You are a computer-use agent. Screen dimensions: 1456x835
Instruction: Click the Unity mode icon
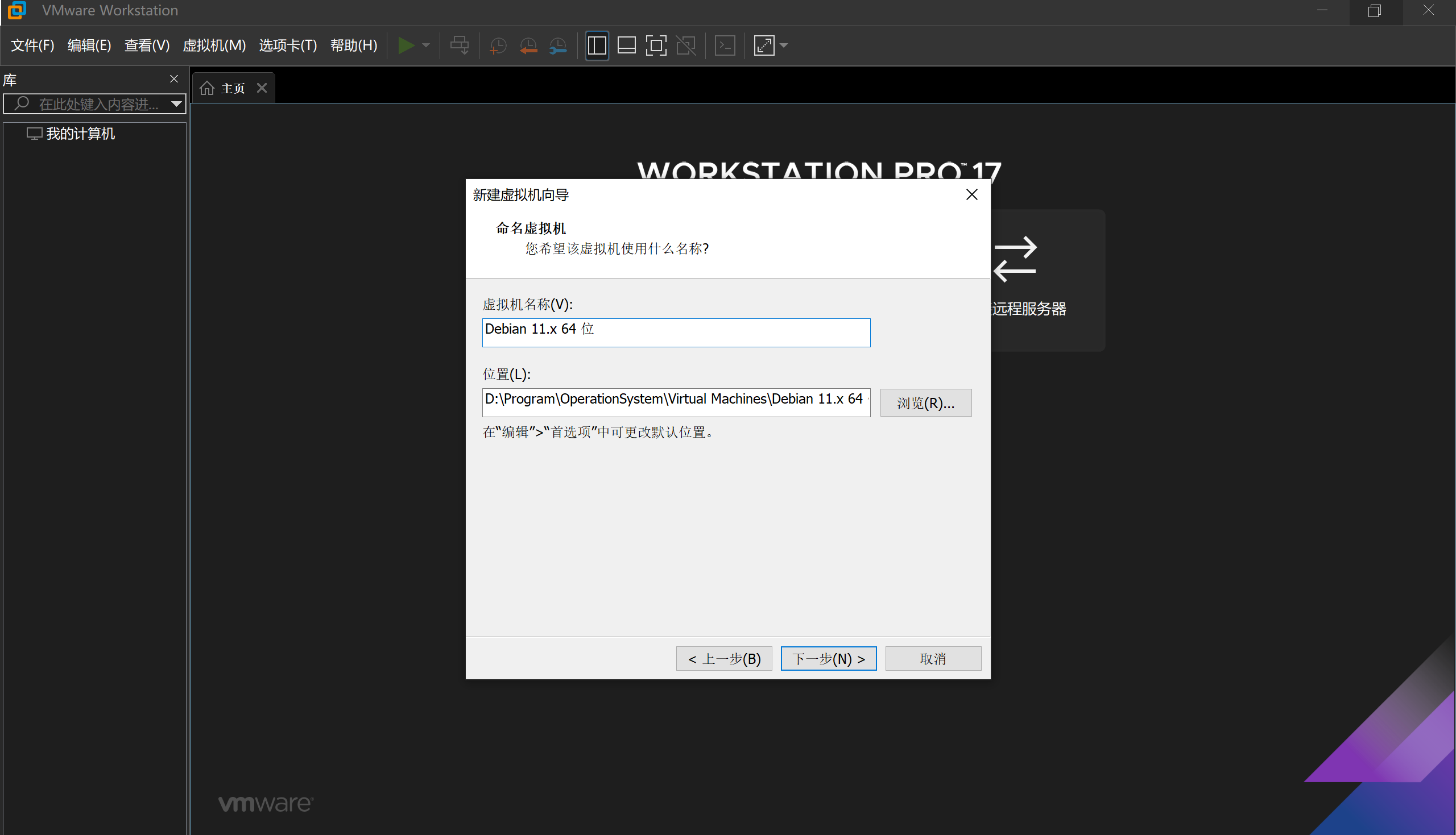pyautogui.click(x=685, y=45)
